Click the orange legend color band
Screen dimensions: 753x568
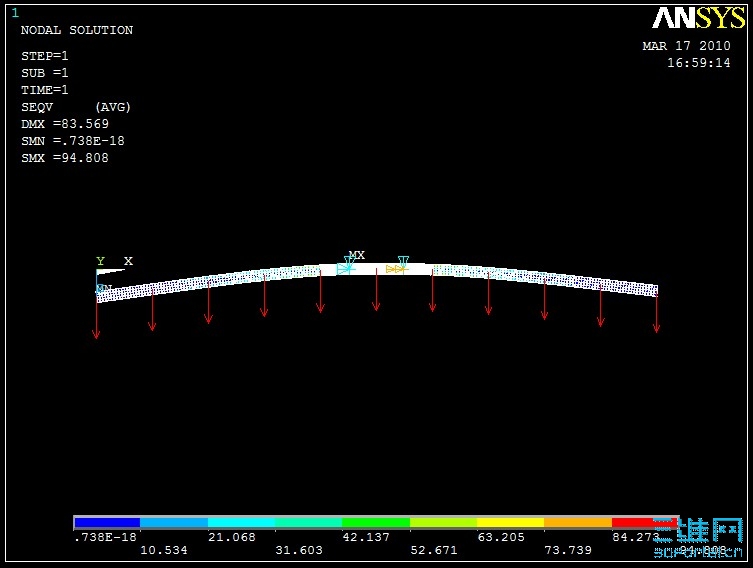[578, 522]
